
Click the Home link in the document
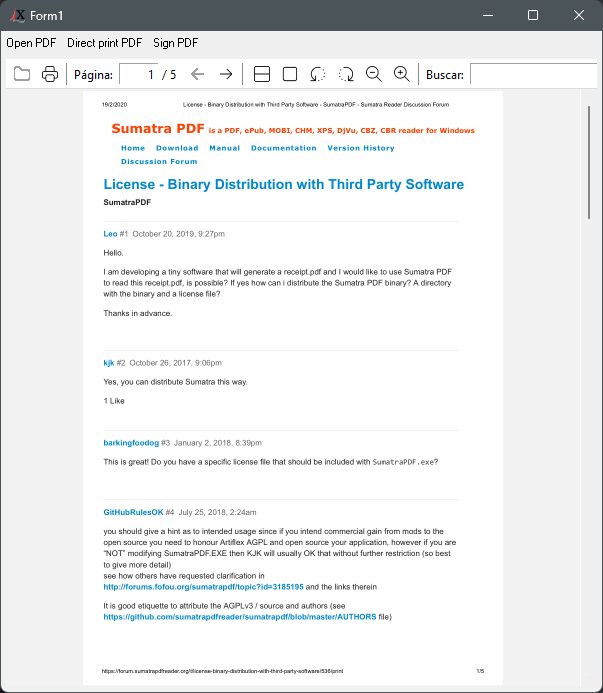(x=133, y=148)
